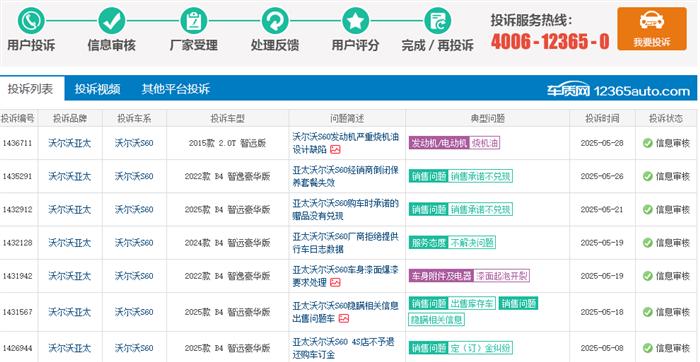
Task: Select the 投诉列表 tab
Action: [x=31, y=88]
